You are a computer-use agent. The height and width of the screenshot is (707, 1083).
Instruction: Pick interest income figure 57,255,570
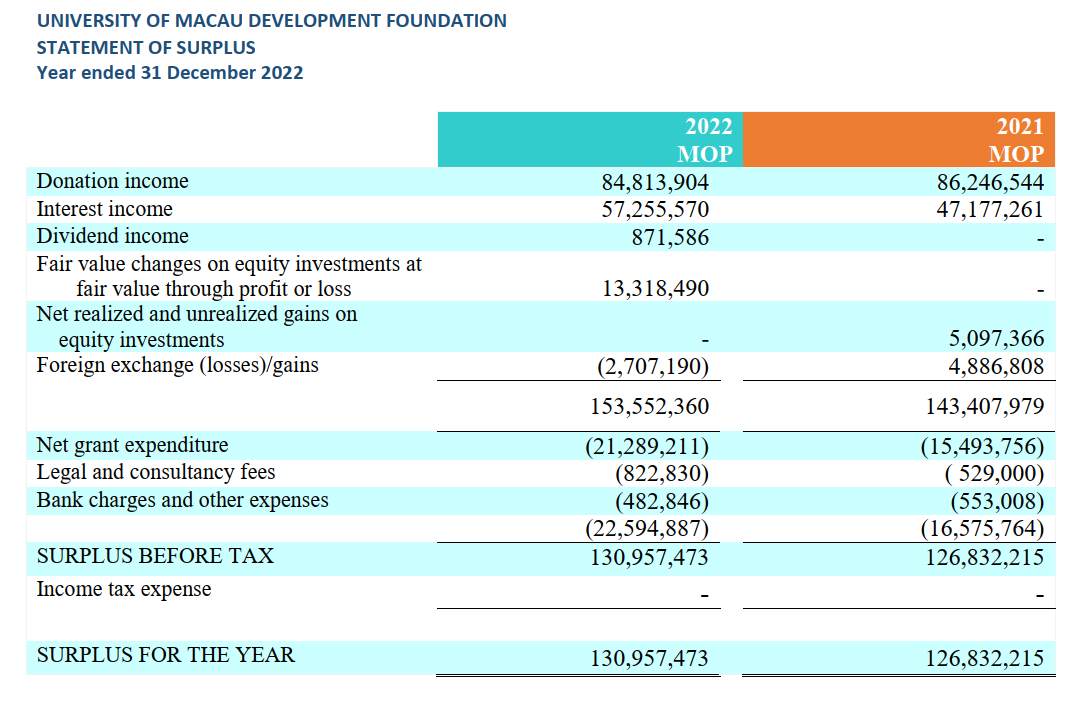pos(655,209)
